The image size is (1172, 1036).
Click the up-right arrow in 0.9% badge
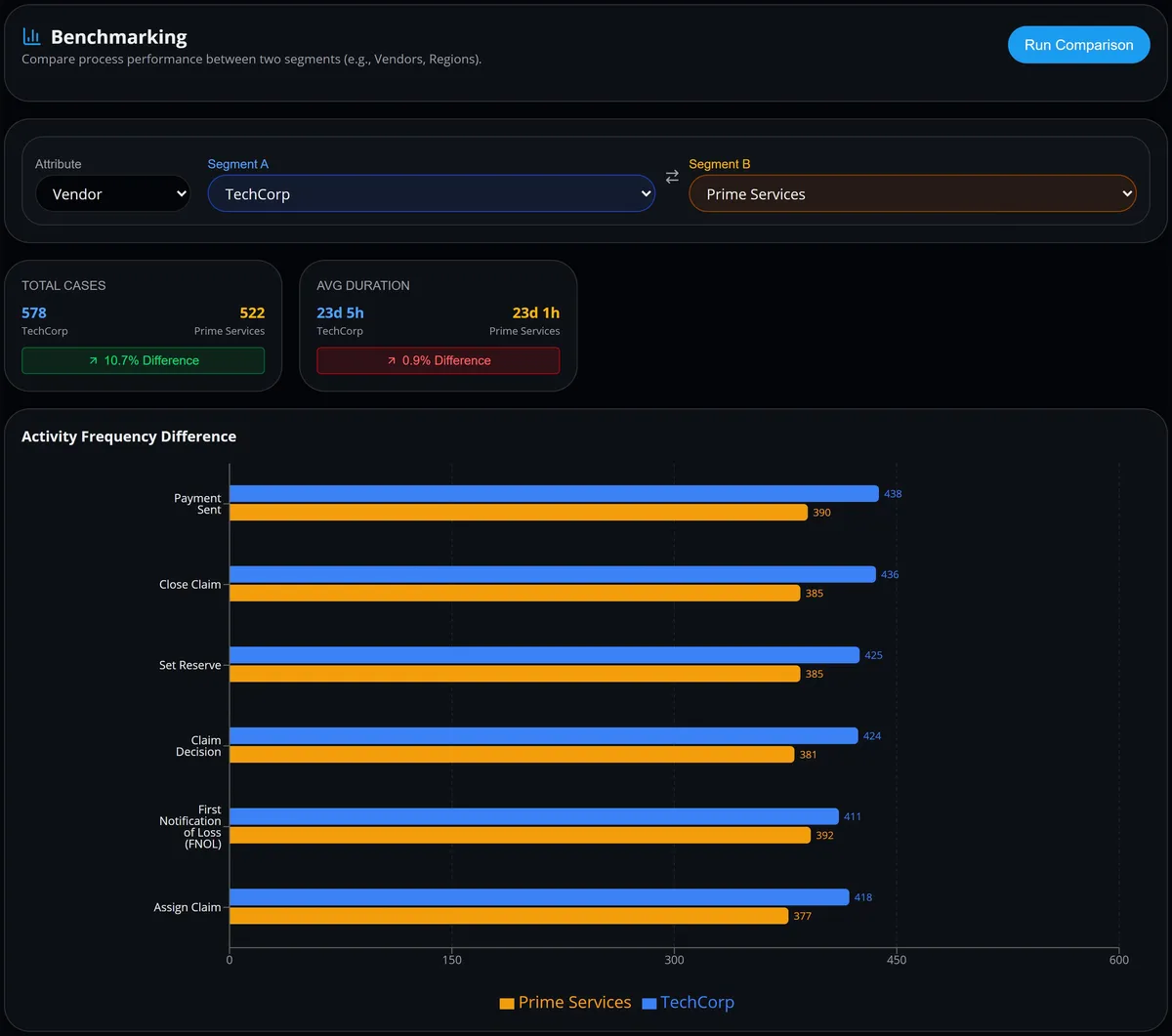coord(391,360)
